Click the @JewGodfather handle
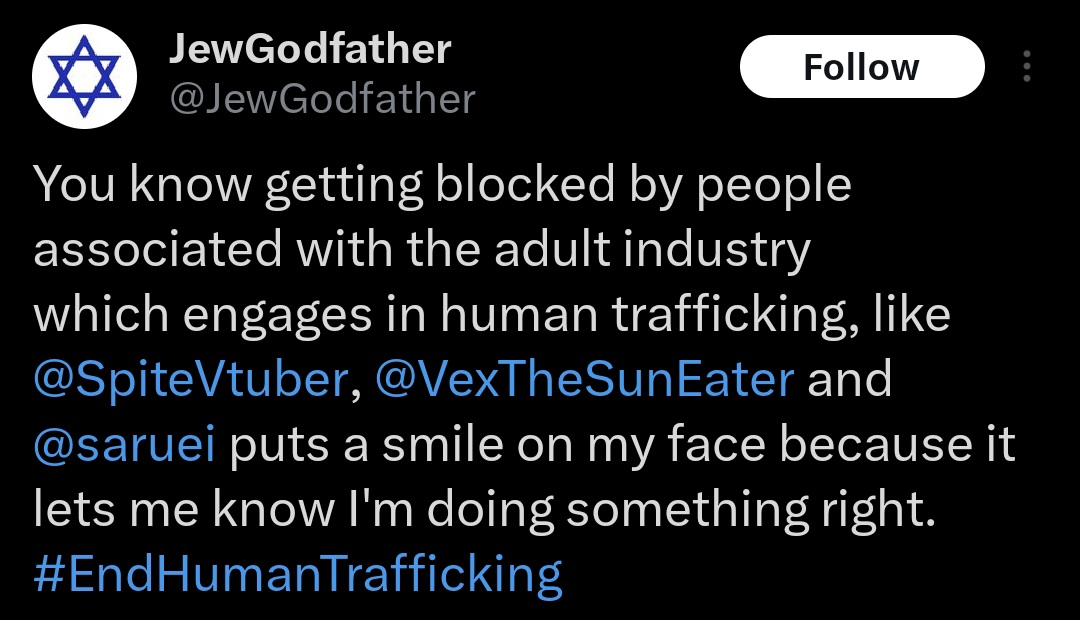The image size is (1080, 620). pos(322,99)
